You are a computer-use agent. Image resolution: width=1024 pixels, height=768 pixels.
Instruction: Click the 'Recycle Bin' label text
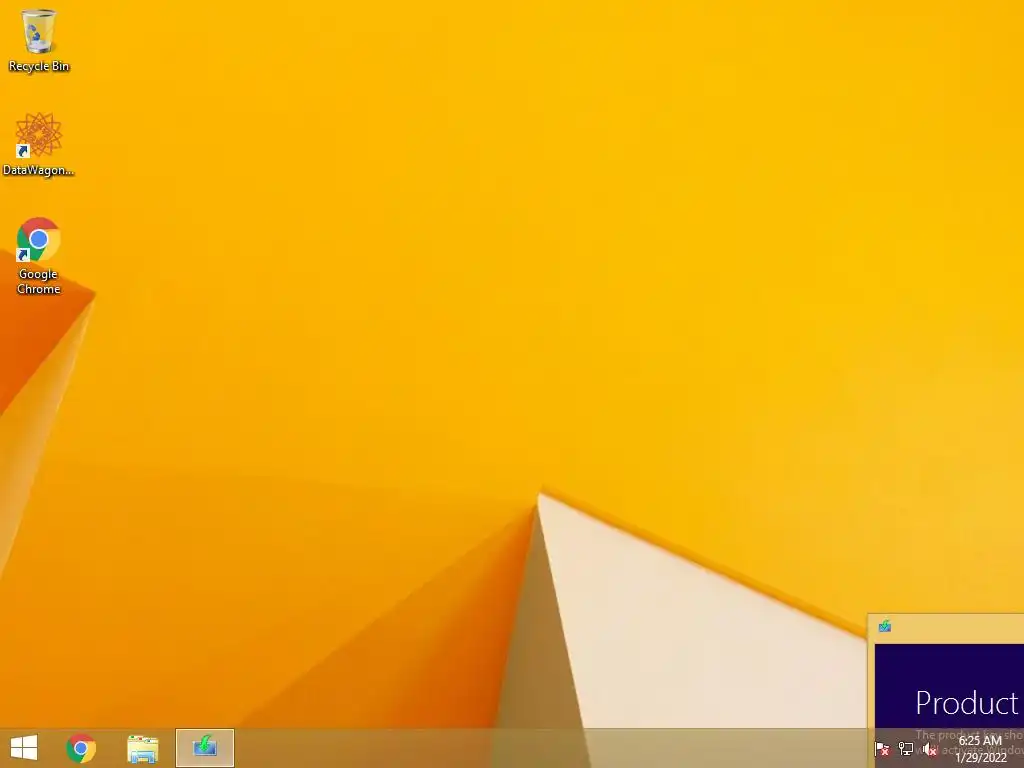(39, 66)
